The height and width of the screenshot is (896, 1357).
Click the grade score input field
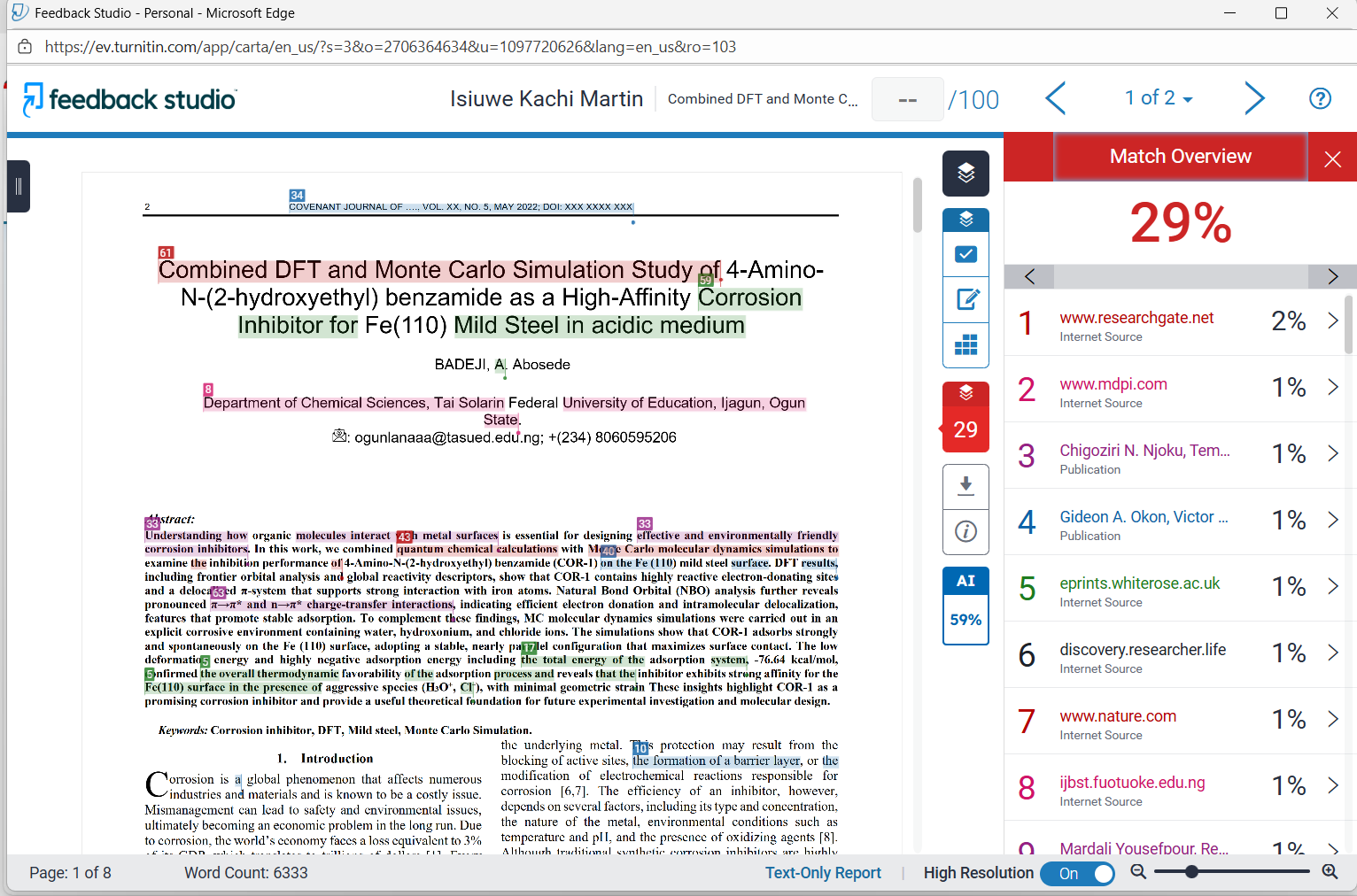click(x=907, y=99)
